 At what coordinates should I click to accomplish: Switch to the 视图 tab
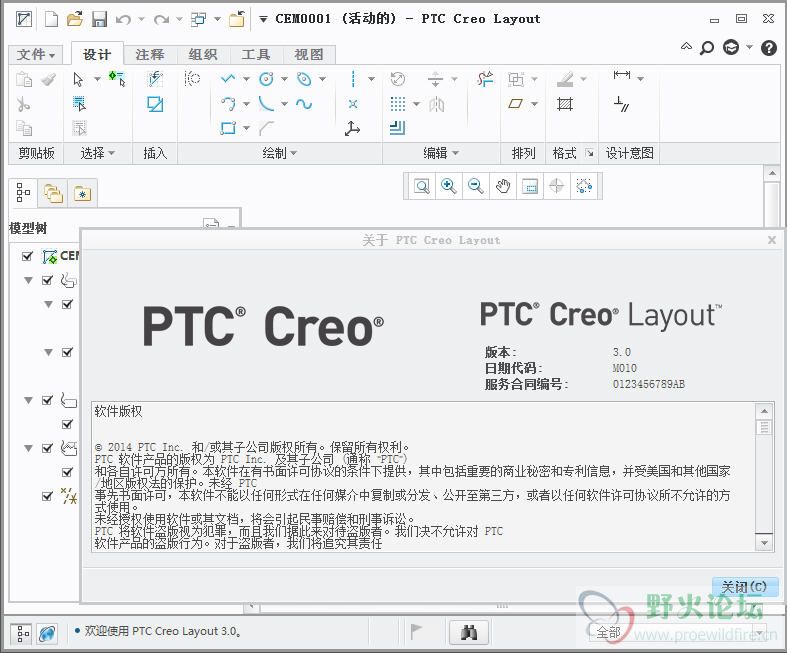pyautogui.click(x=309, y=54)
